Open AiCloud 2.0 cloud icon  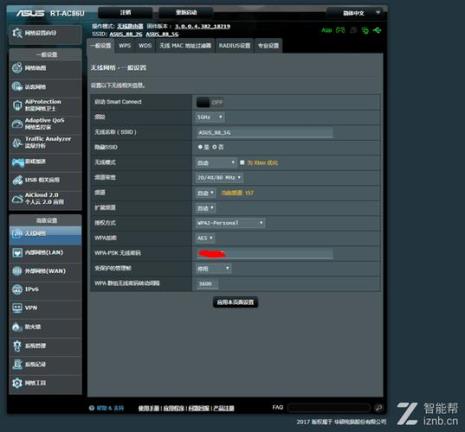click(x=17, y=199)
